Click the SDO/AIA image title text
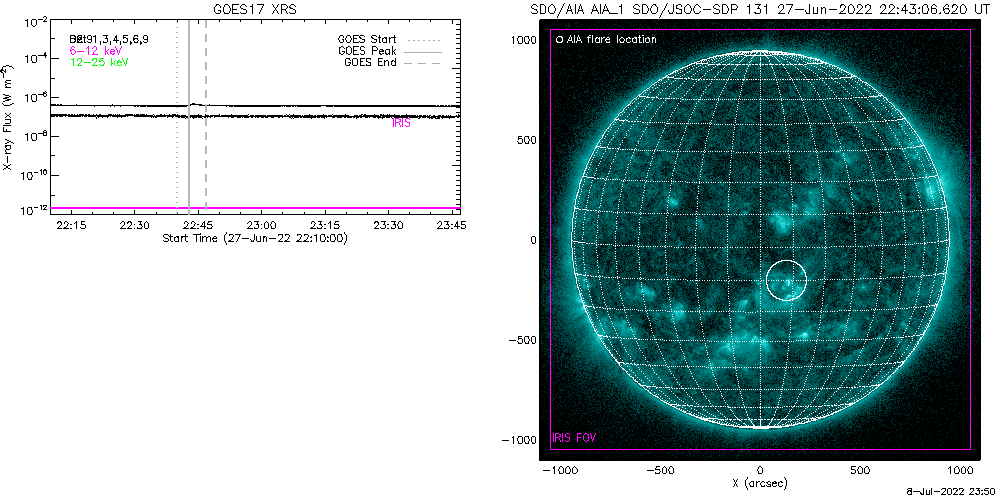 759,10
